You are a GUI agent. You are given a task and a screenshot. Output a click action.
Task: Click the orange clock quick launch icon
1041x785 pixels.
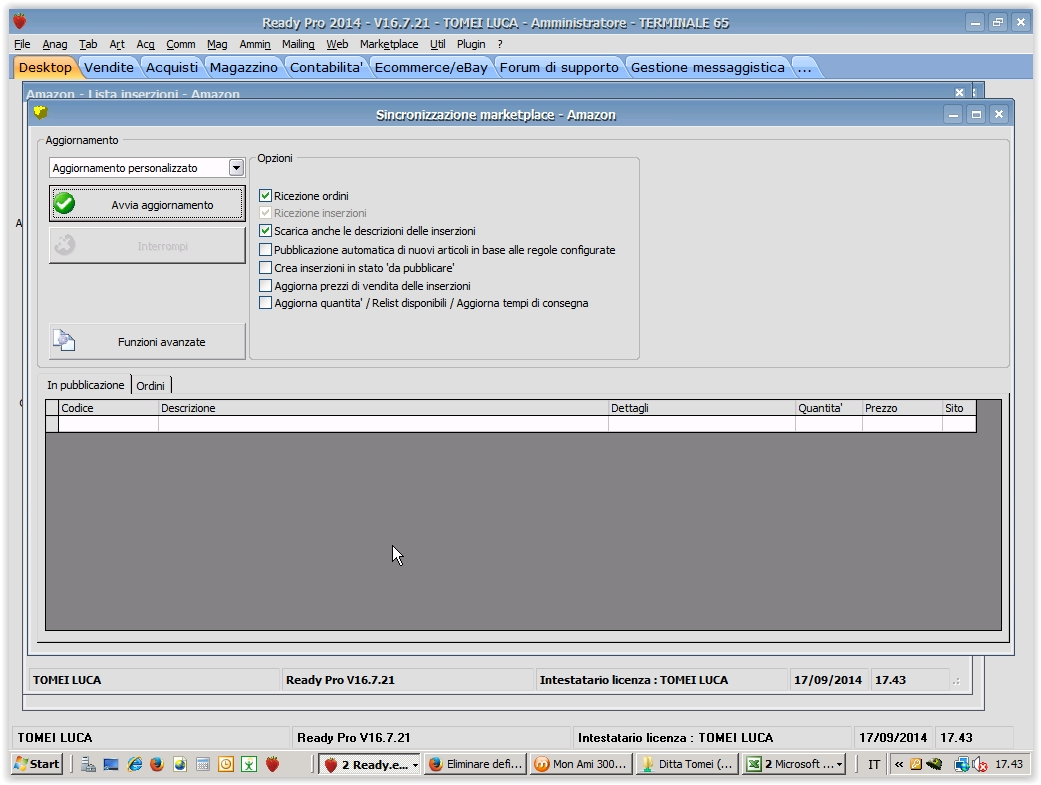(x=226, y=764)
